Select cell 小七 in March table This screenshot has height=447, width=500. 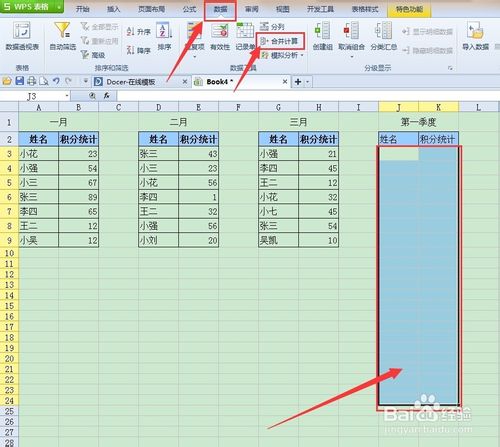279,211
